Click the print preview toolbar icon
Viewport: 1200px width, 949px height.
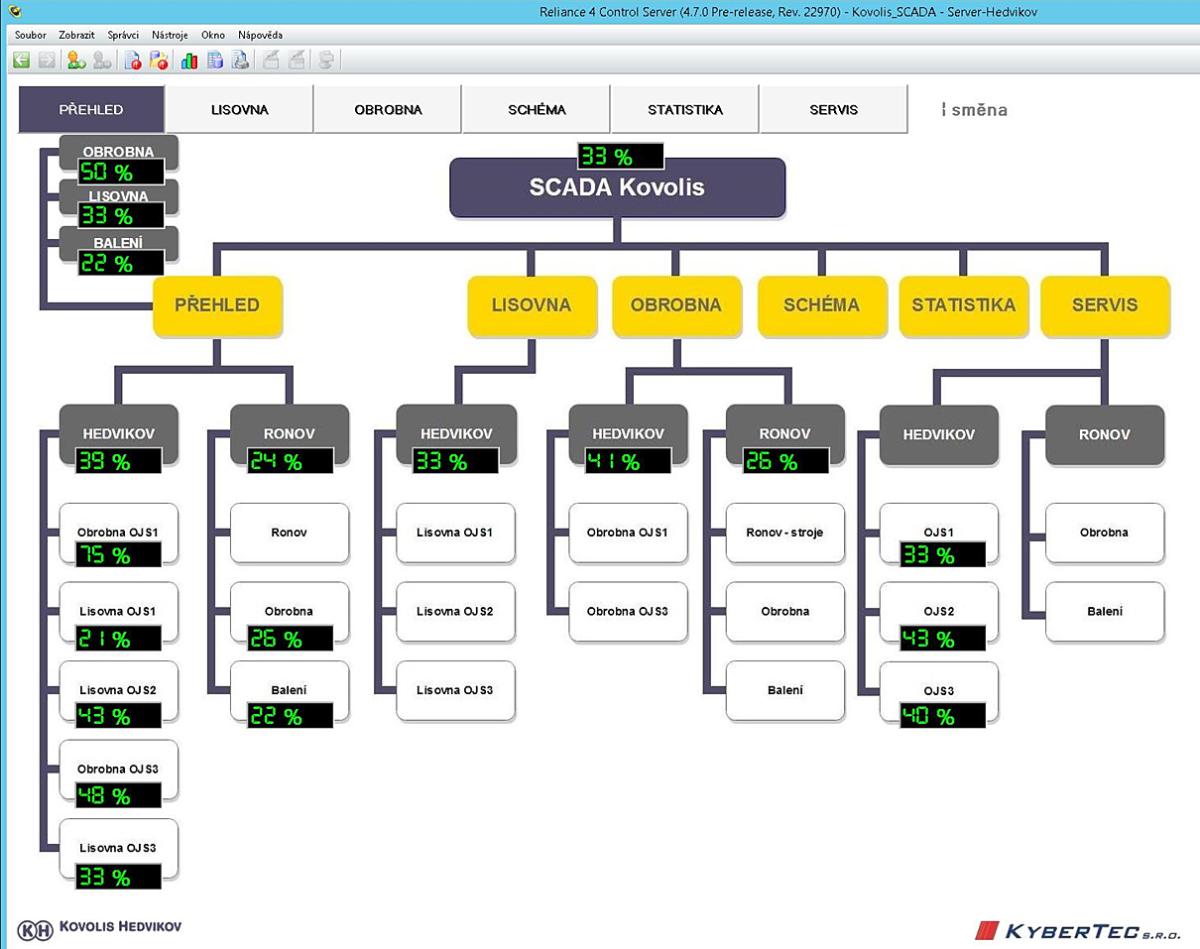[241, 60]
